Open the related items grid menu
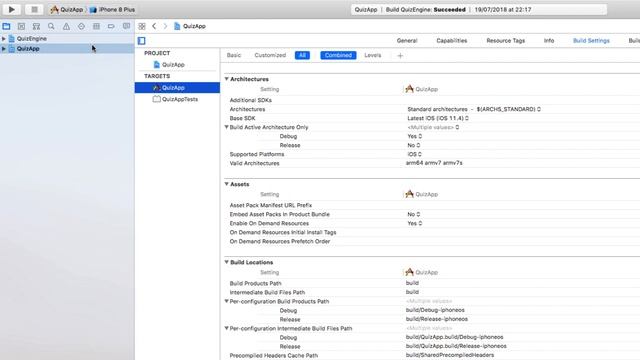This screenshot has height=360, width=640. (x=142, y=26)
